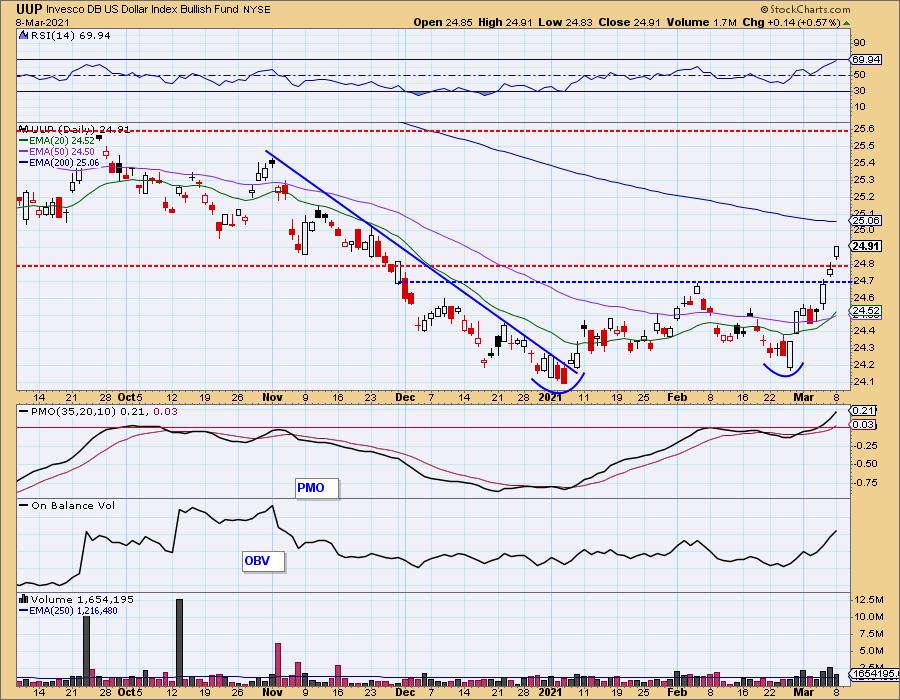Click the 69.94 RSI axis value tag

(x=866, y=60)
